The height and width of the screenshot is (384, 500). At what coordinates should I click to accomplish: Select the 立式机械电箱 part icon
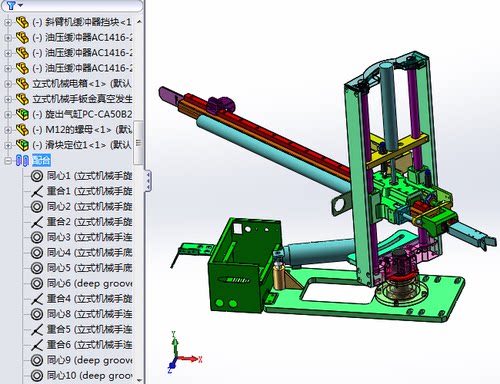tap(22, 83)
